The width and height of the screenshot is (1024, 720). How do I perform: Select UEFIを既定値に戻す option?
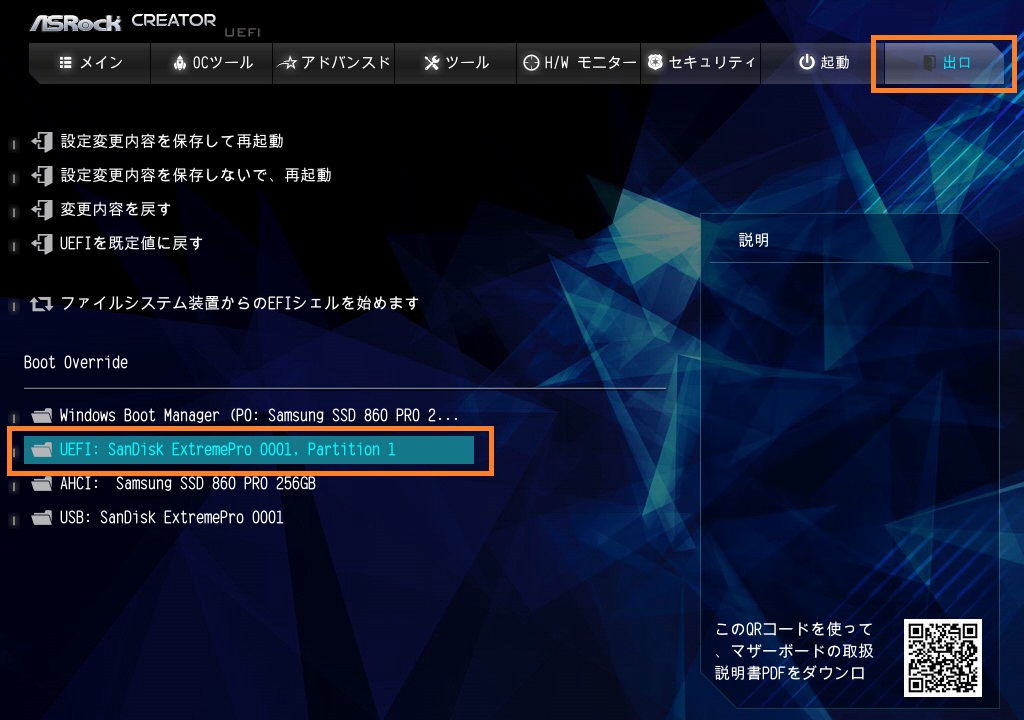pyautogui.click(x=131, y=243)
